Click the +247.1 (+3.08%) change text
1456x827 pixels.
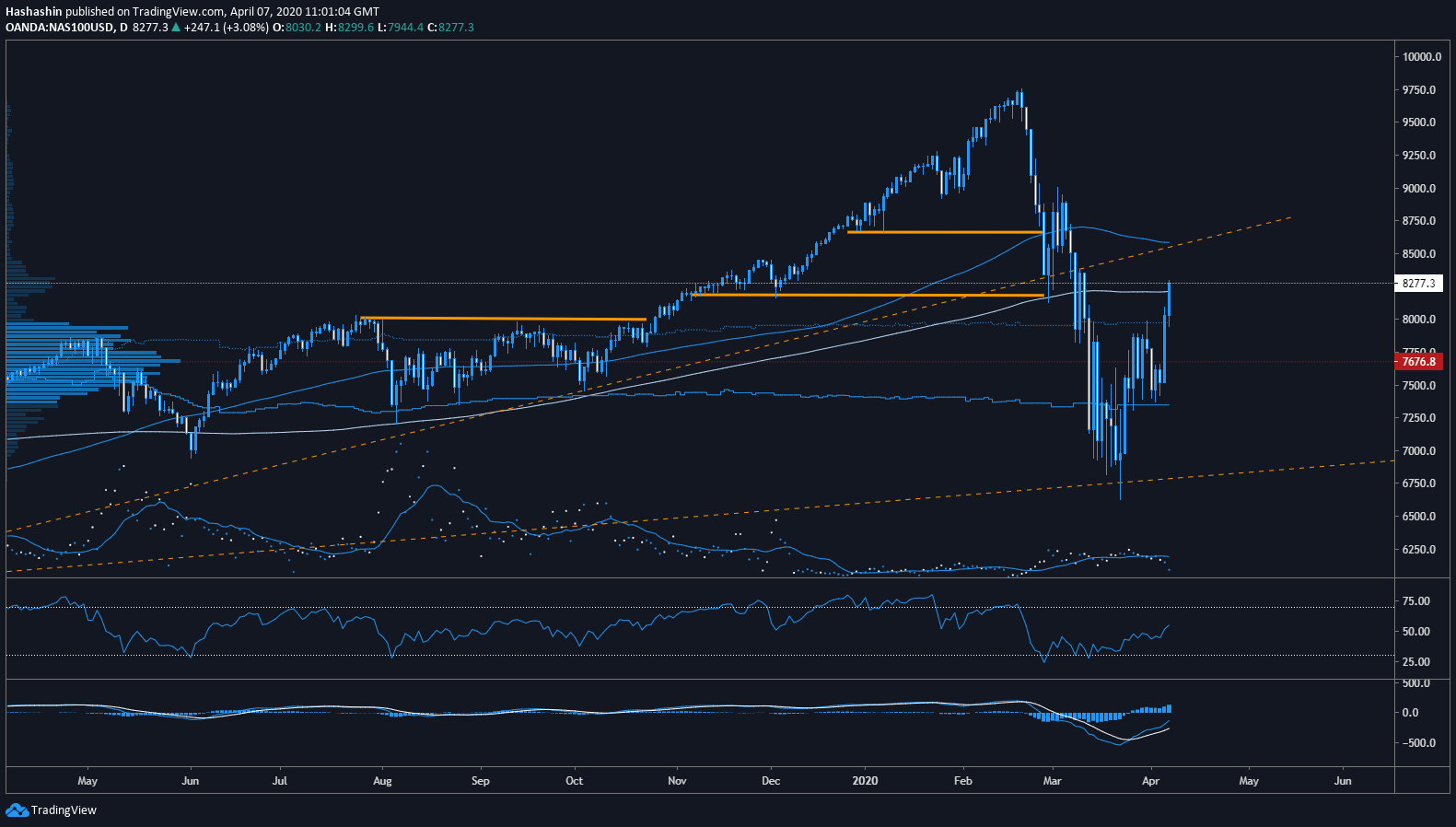[227, 28]
